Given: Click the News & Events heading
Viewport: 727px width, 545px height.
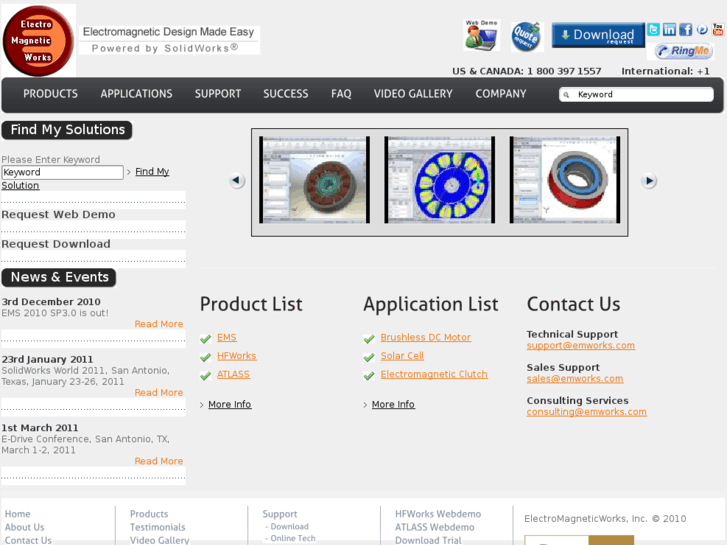Looking at the screenshot, I should coord(59,277).
